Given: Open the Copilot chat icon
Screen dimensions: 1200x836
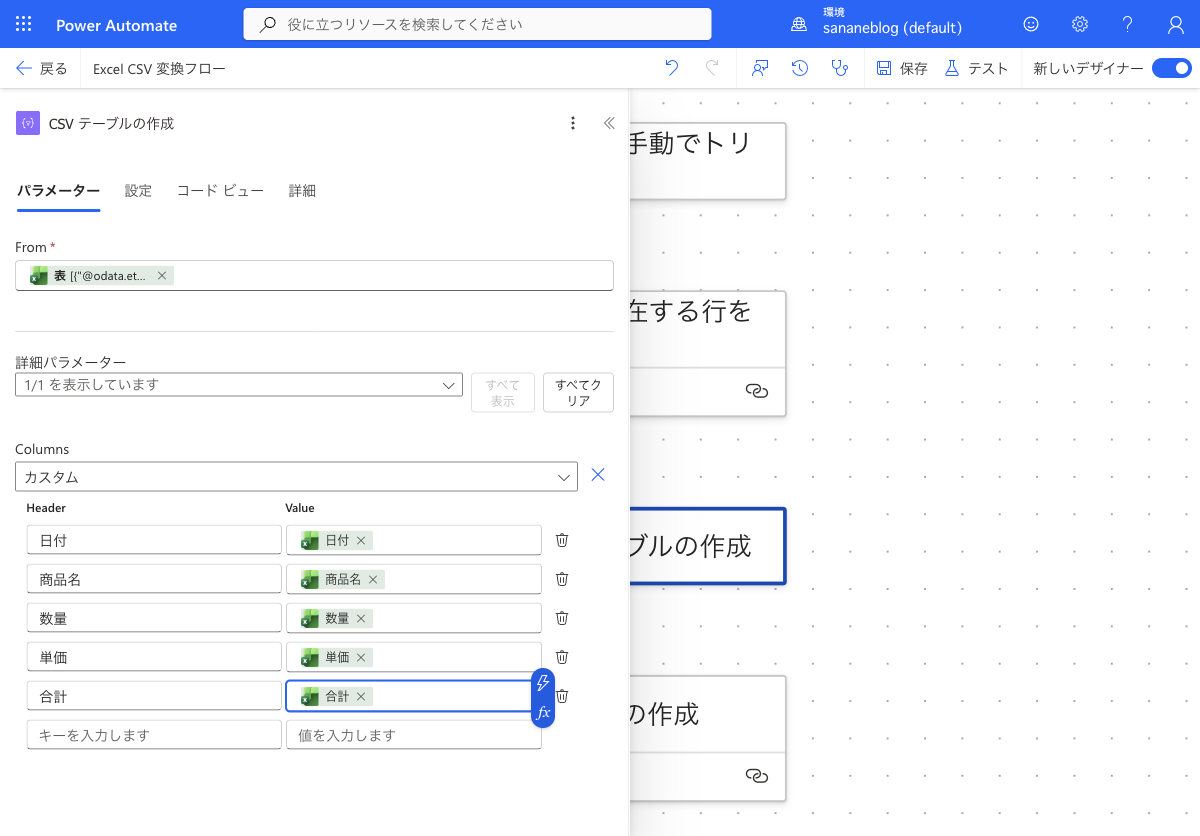Looking at the screenshot, I should point(760,68).
